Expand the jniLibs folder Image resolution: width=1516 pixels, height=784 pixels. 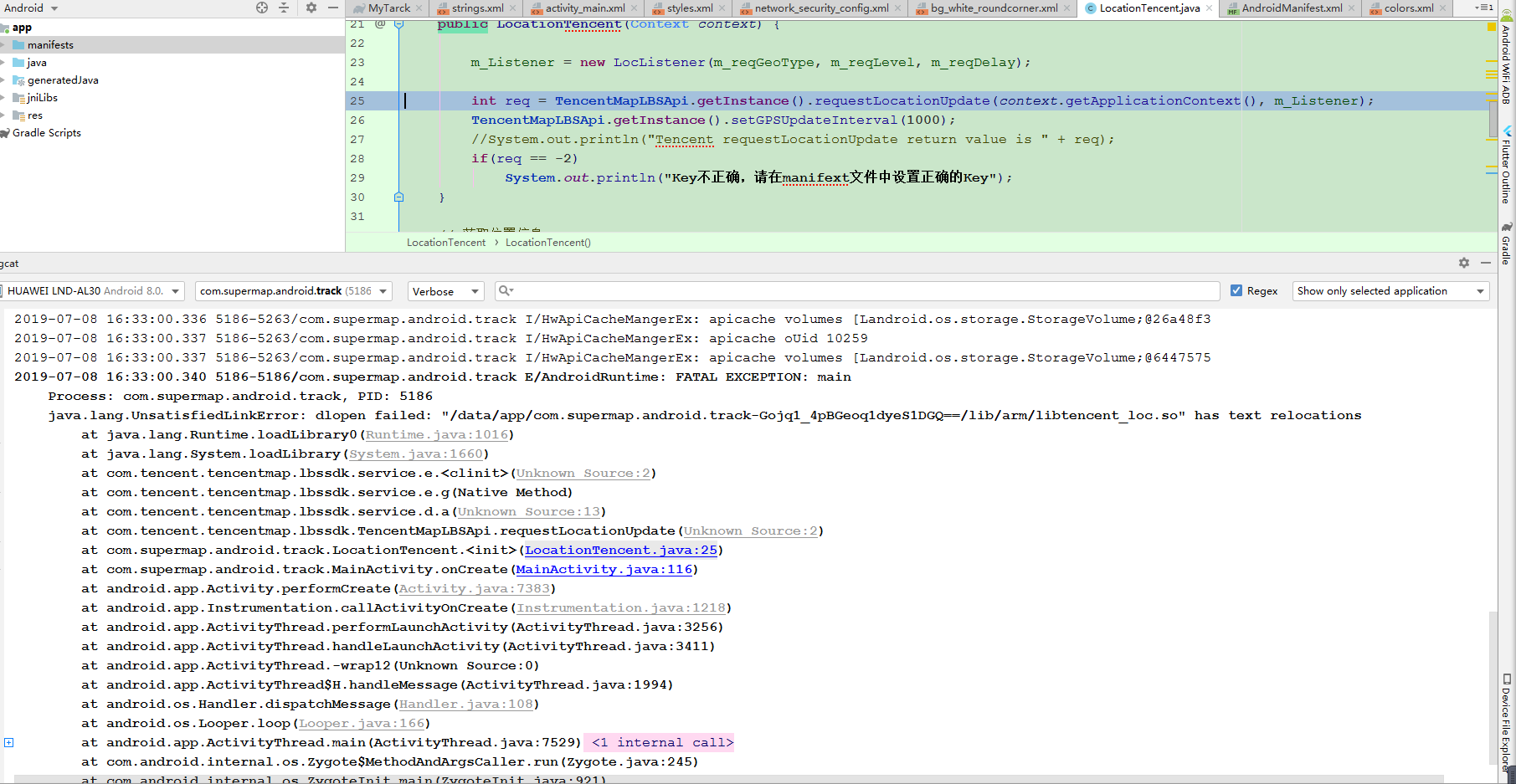(x=3, y=98)
